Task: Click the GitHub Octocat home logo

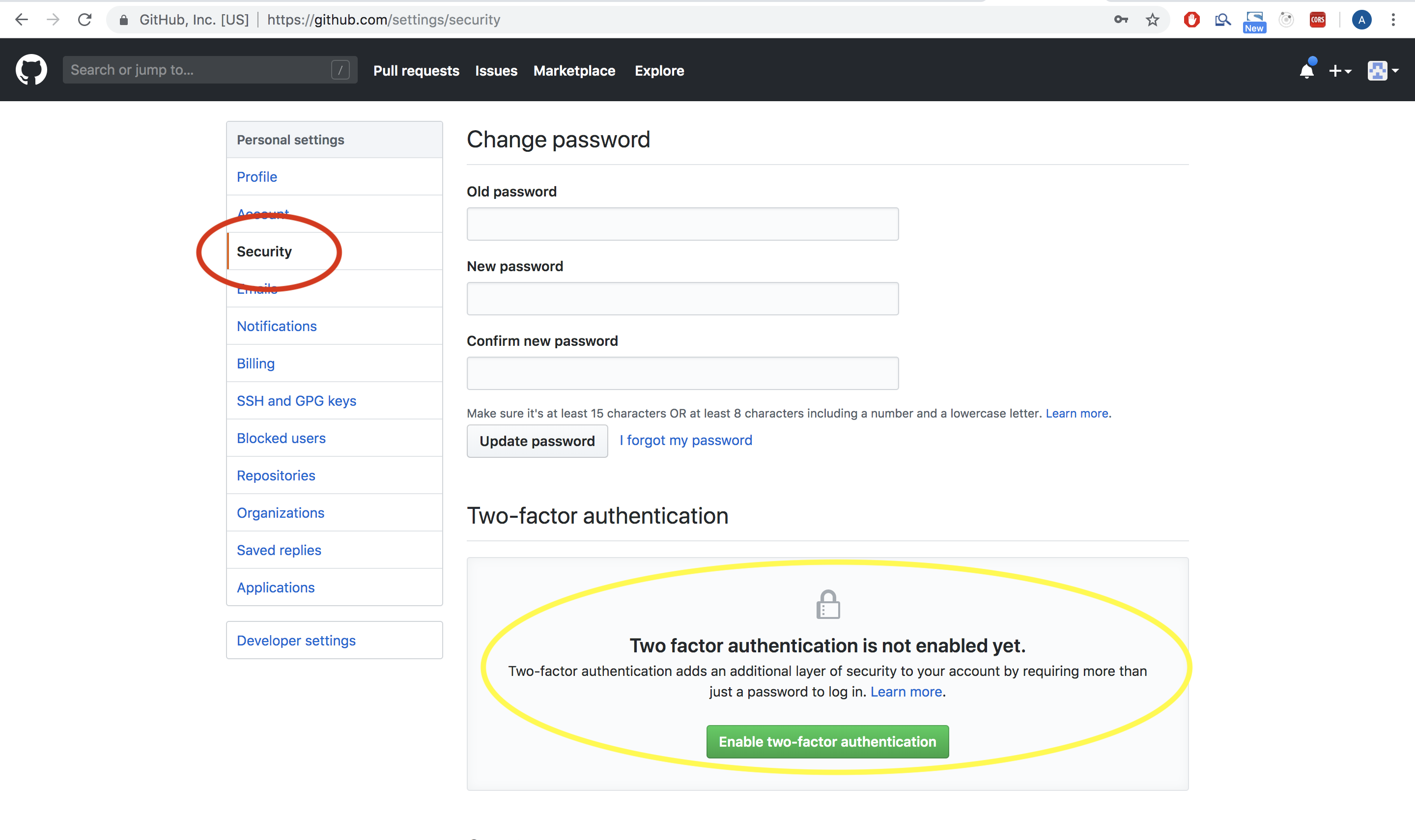Action: [31, 69]
